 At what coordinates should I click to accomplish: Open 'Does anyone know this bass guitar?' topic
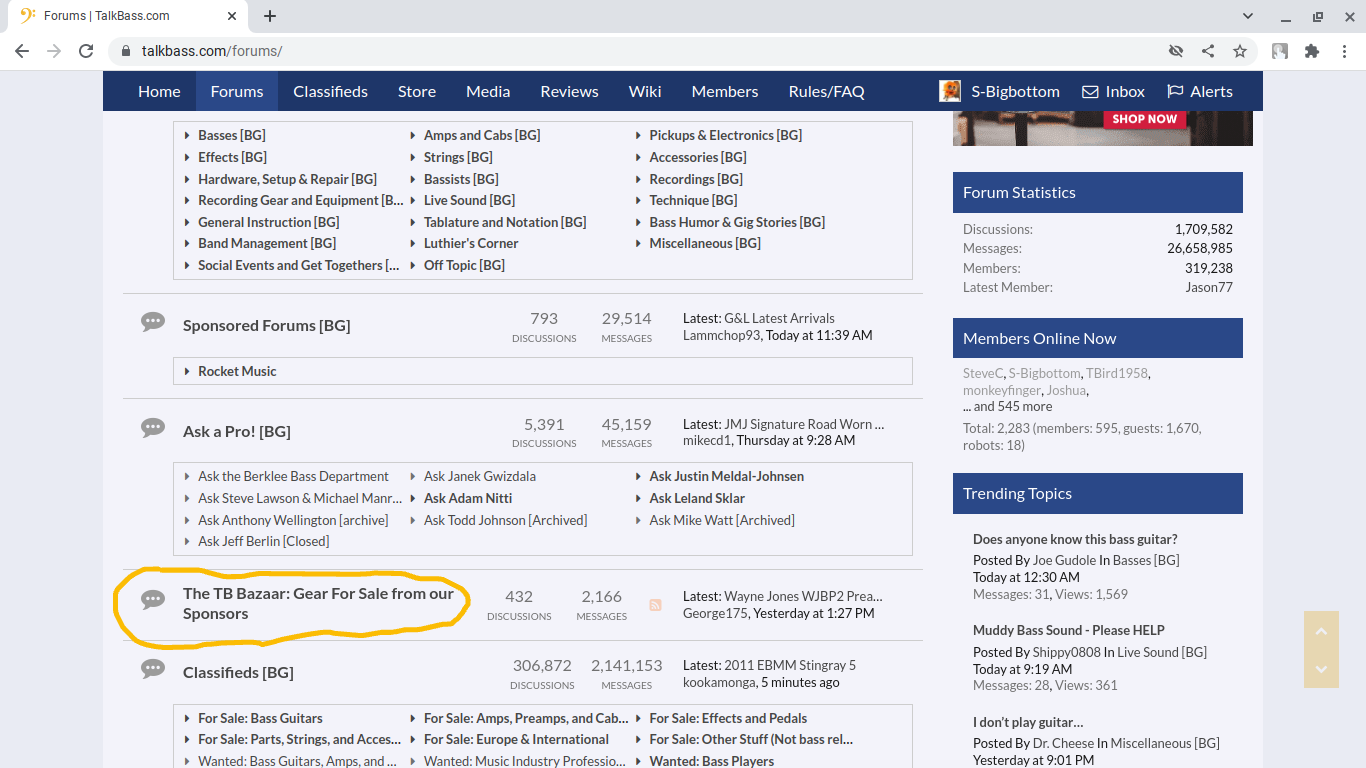1075,539
